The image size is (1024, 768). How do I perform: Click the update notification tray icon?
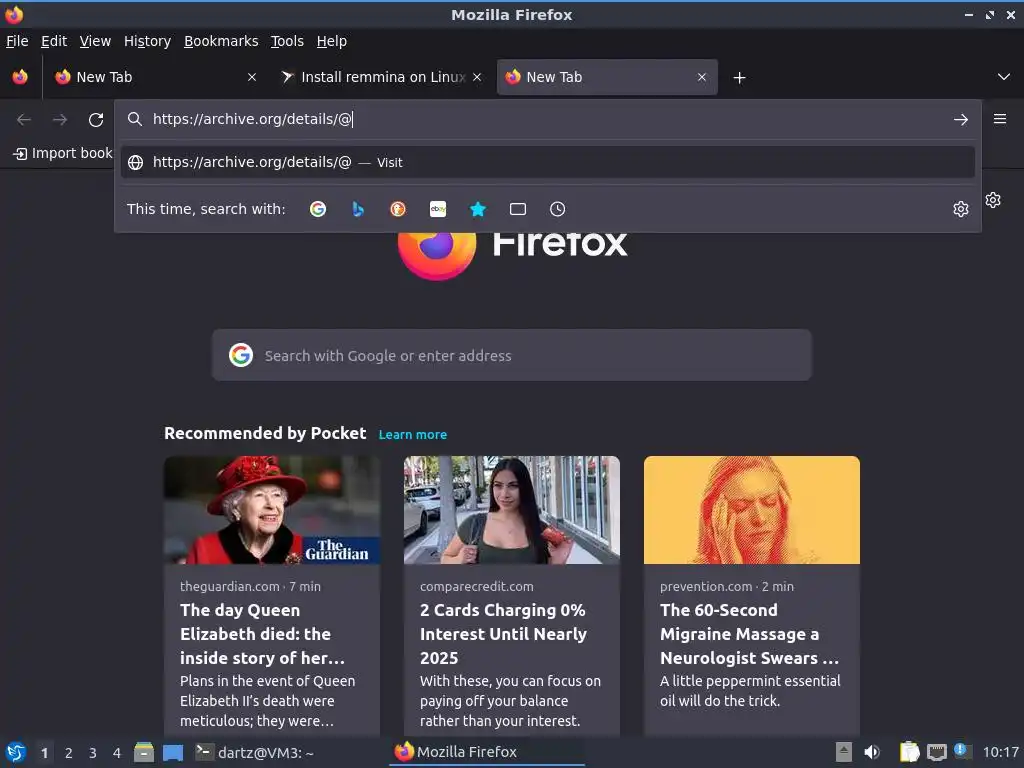click(962, 751)
